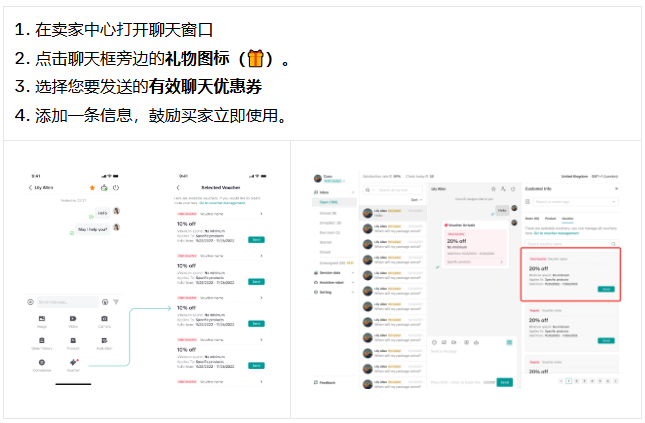645x423 pixels.
Task: Click the emoji icon in desktop compose toolbar
Action: [434, 342]
